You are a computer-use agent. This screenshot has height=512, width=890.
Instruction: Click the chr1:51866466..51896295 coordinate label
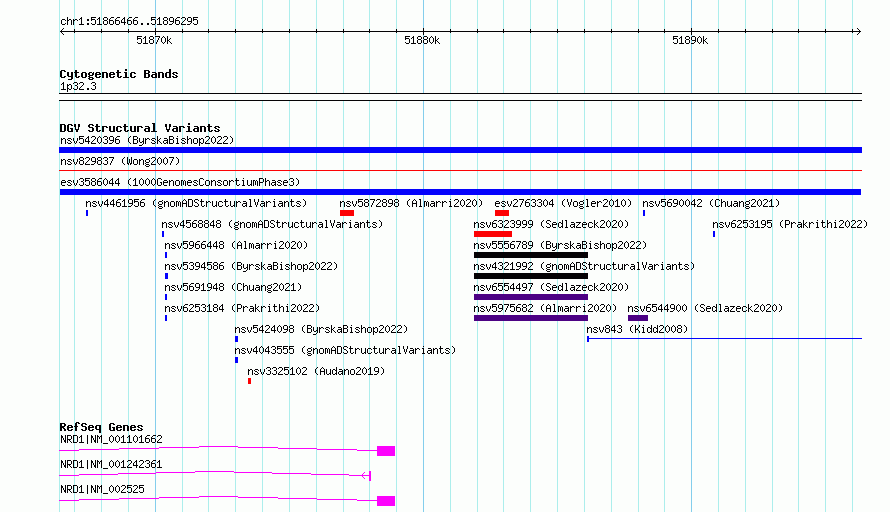[129, 22]
